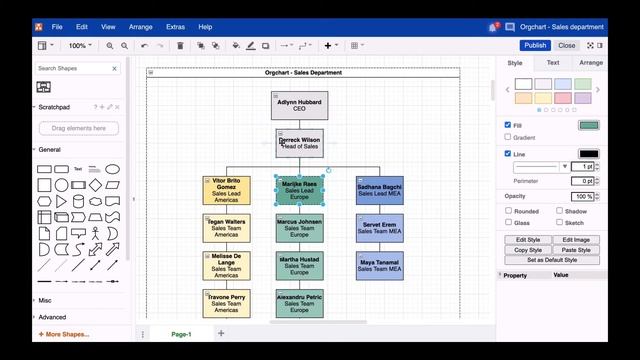Click the Copy Style button

tap(528, 250)
